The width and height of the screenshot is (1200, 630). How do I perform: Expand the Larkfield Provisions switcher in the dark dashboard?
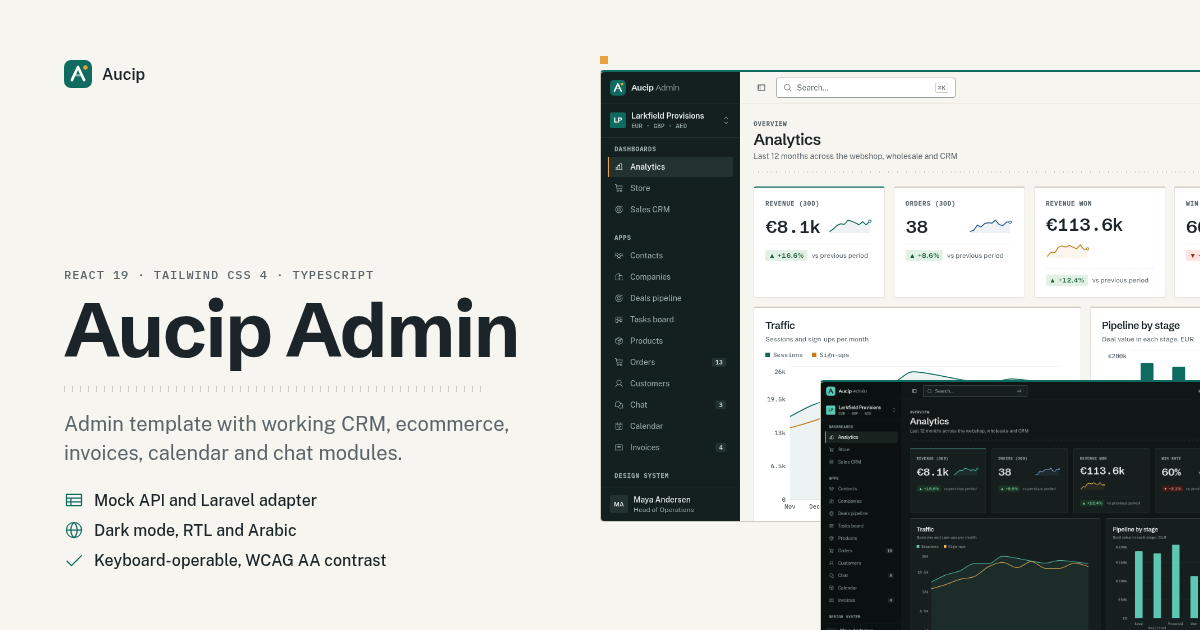tap(894, 410)
